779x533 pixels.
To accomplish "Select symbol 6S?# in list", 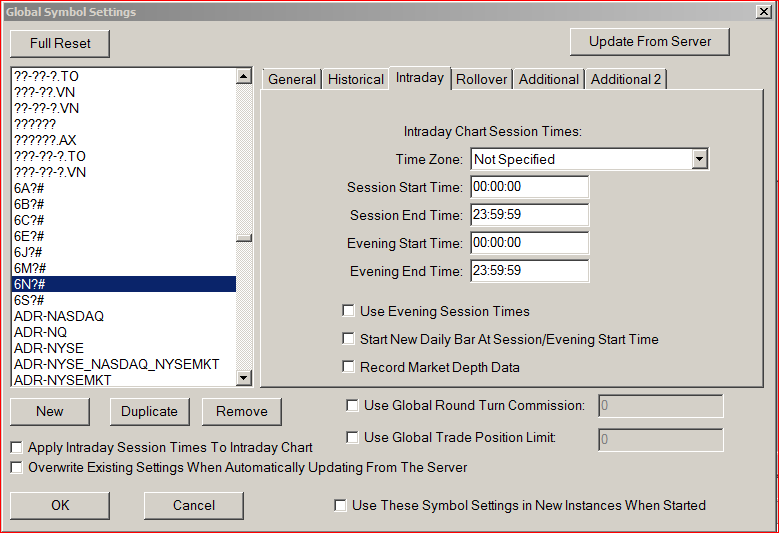I will coord(124,300).
